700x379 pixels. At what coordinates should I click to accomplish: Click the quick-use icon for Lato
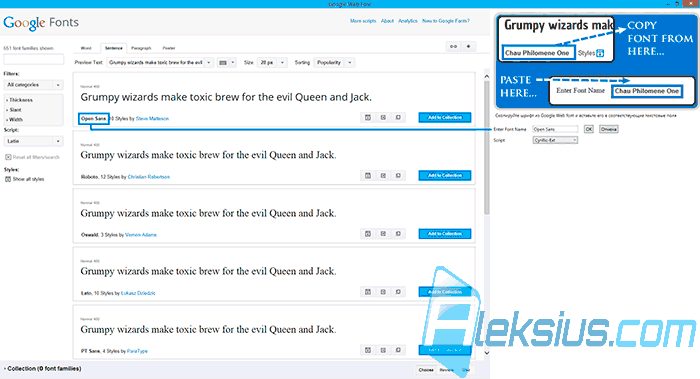coord(383,292)
